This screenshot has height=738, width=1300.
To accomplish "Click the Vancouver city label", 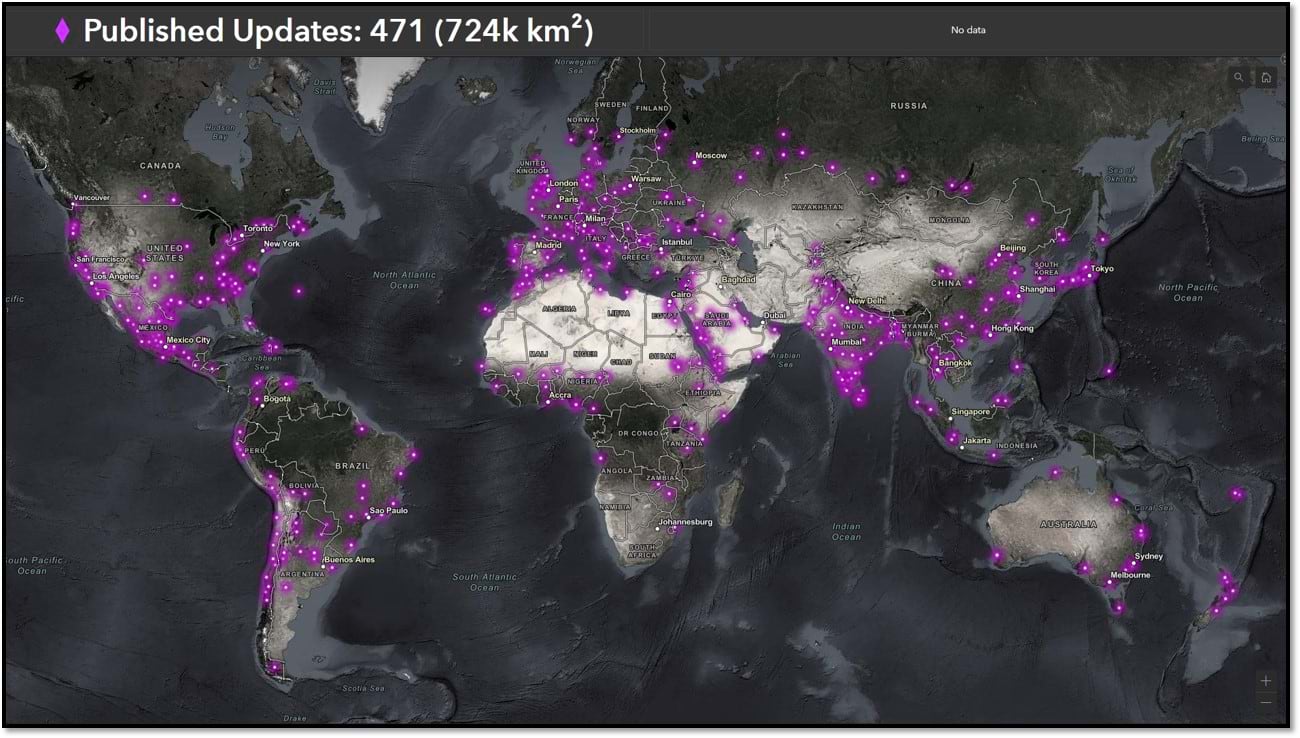I will tap(90, 198).
